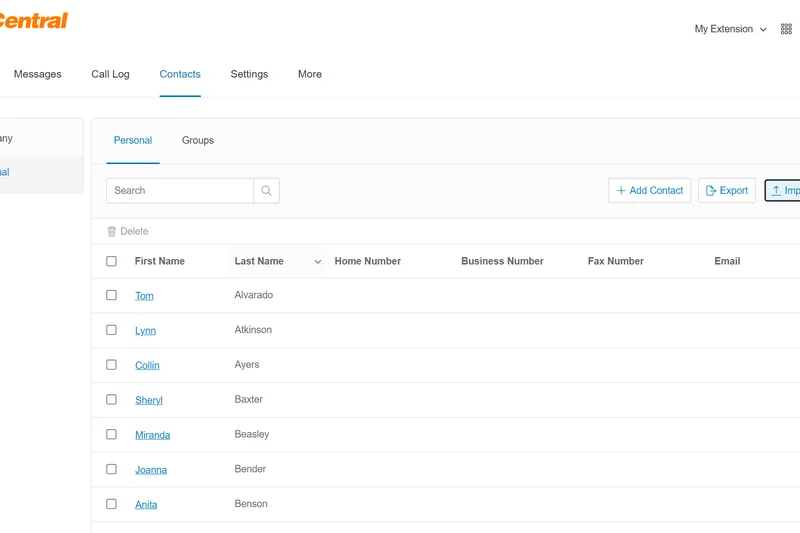800x533 pixels.
Task: Open the Call Log tab
Action: pyautogui.click(x=110, y=74)
